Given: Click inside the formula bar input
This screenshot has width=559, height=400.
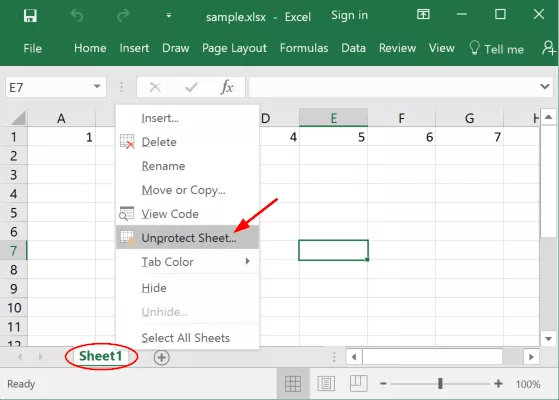Looking at the screenshot, I should click(x=394, y=87).
